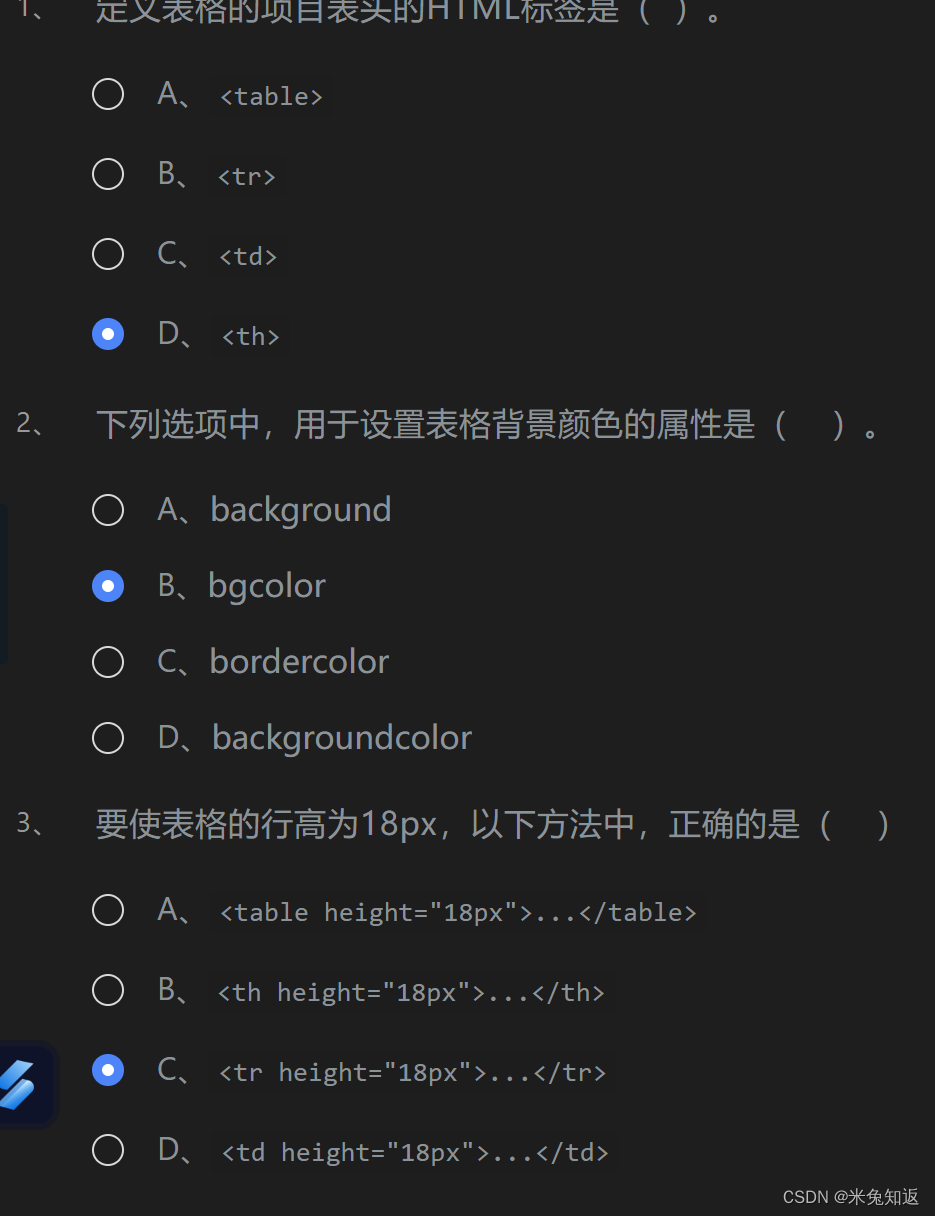Select option D td height for question 3
935x1216 pixels.
tap(108, 1149)
